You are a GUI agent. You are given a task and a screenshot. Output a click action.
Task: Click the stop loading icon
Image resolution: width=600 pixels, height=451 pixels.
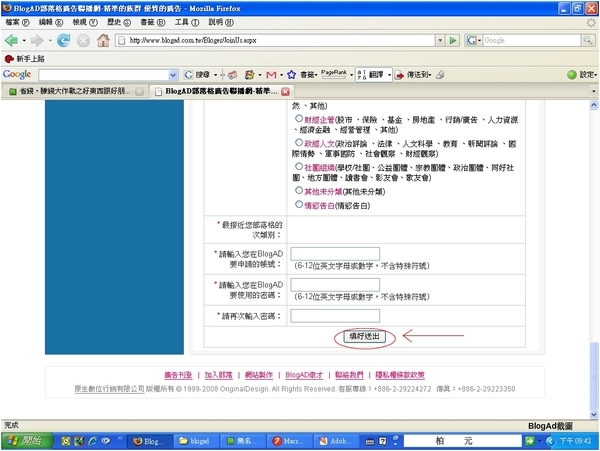click(x=83, y=40)
